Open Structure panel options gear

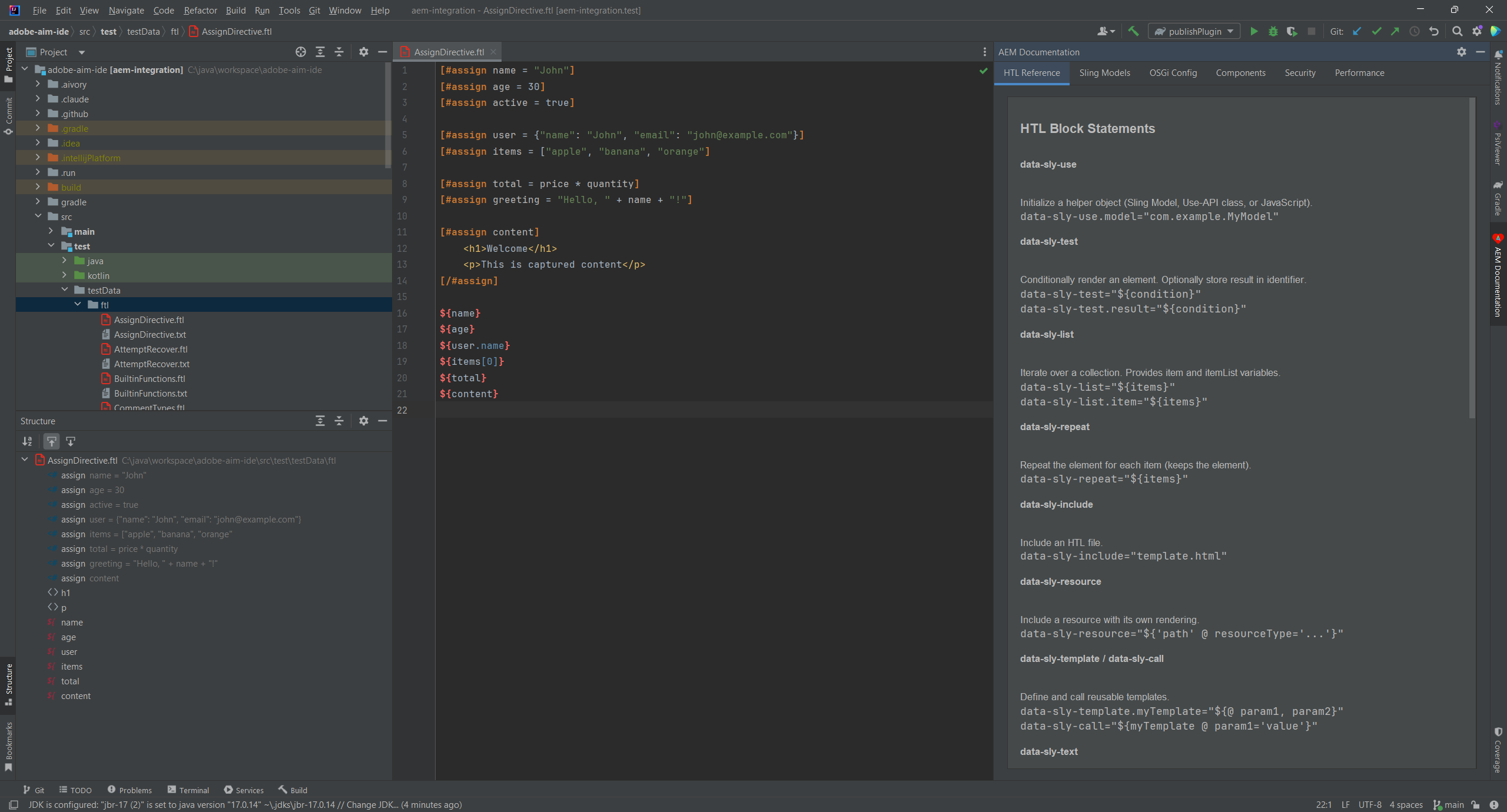pyautogui.click(x=364, y=421)
